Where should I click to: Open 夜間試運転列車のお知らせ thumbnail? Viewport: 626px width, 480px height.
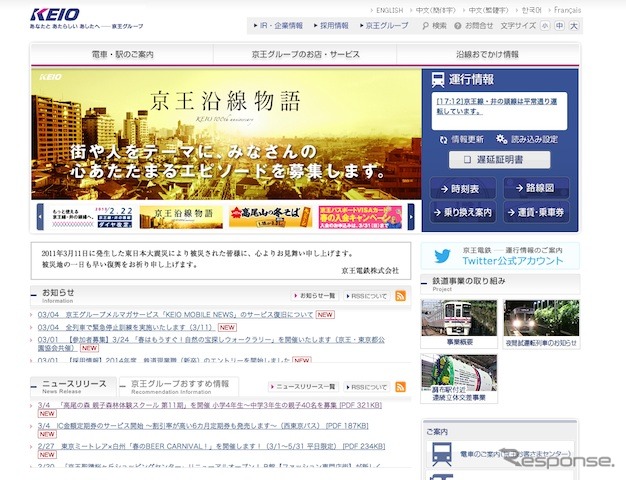coord(541,324)
